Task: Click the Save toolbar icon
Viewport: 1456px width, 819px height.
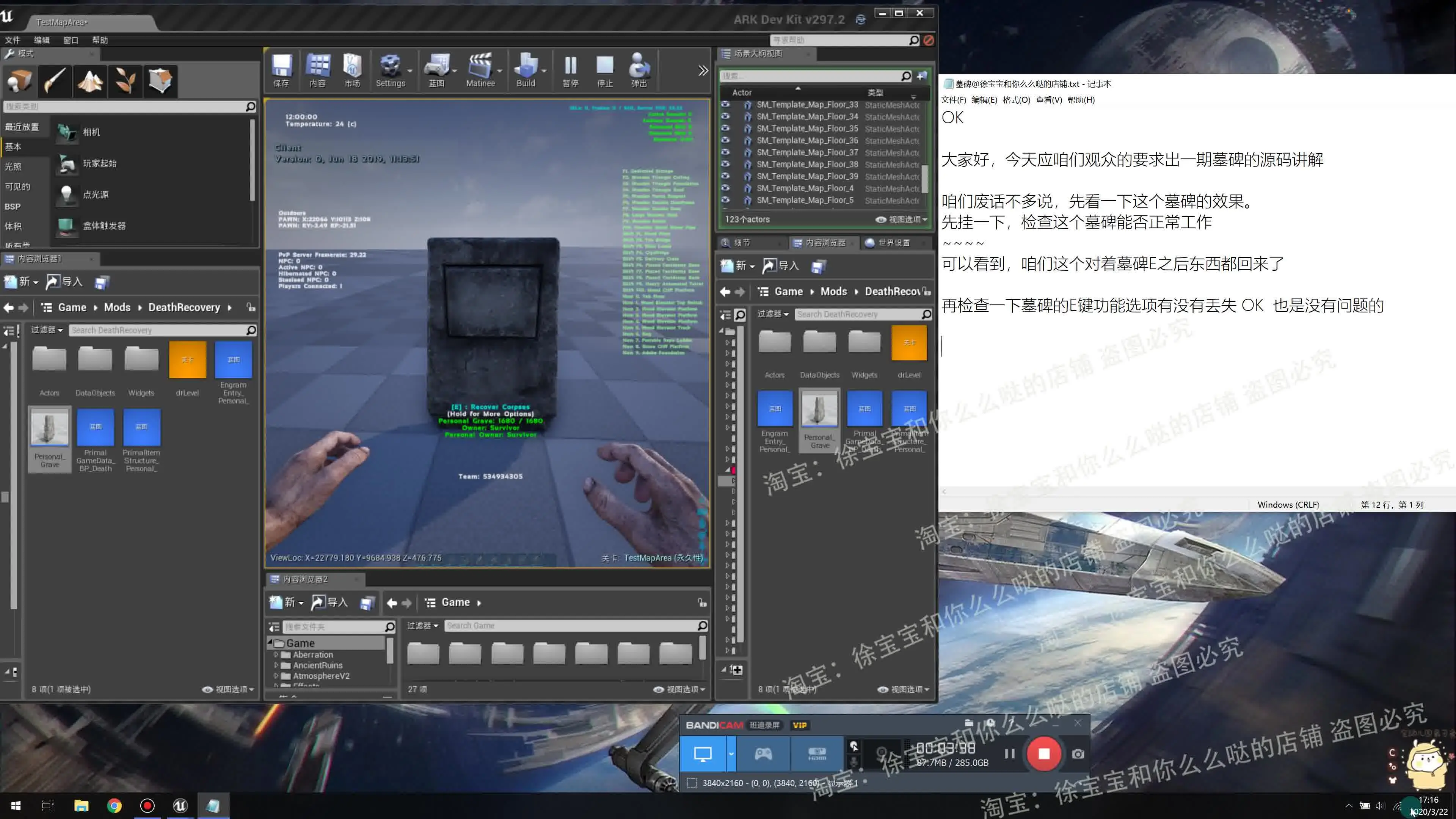Action: 281,71
